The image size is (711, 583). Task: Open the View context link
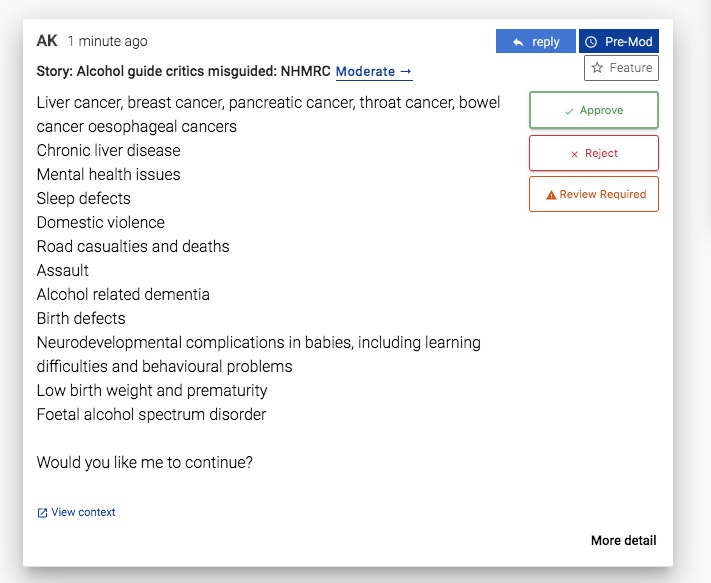point(83,512)
